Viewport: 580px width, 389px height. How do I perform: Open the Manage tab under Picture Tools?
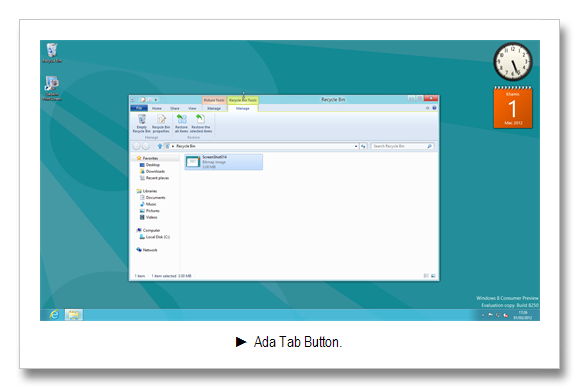(214, 108)
